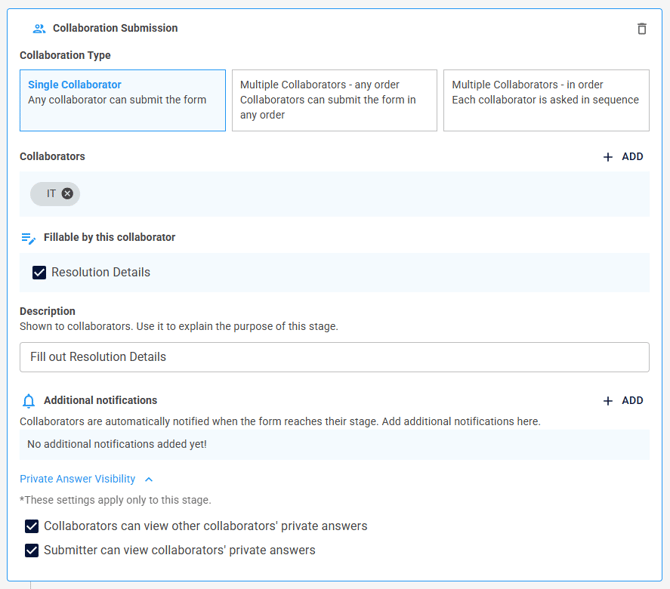Uncheck the Resolution Details checkbox
This screenshot has height=589, width=670.
coord(39,273)
